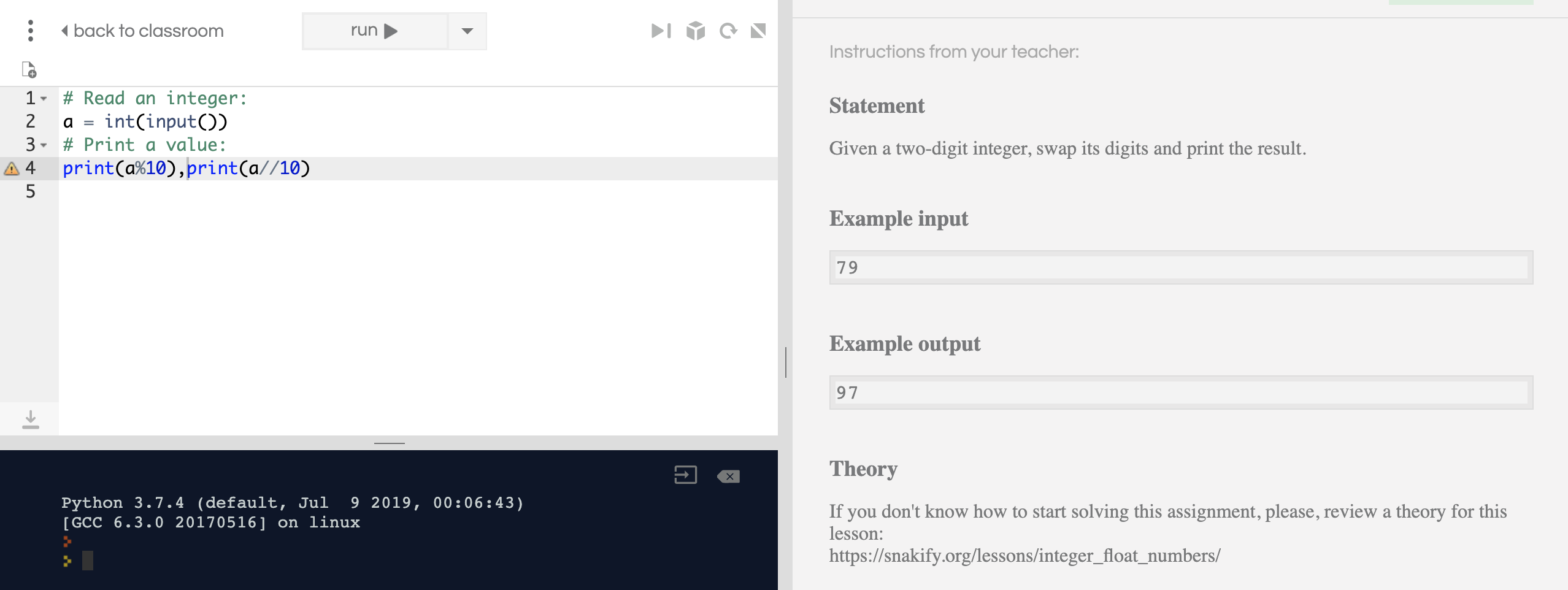Run the Python program
The width and height of the screenshot is (1568, 590).
pyautogui.click(x=374, y=29)
